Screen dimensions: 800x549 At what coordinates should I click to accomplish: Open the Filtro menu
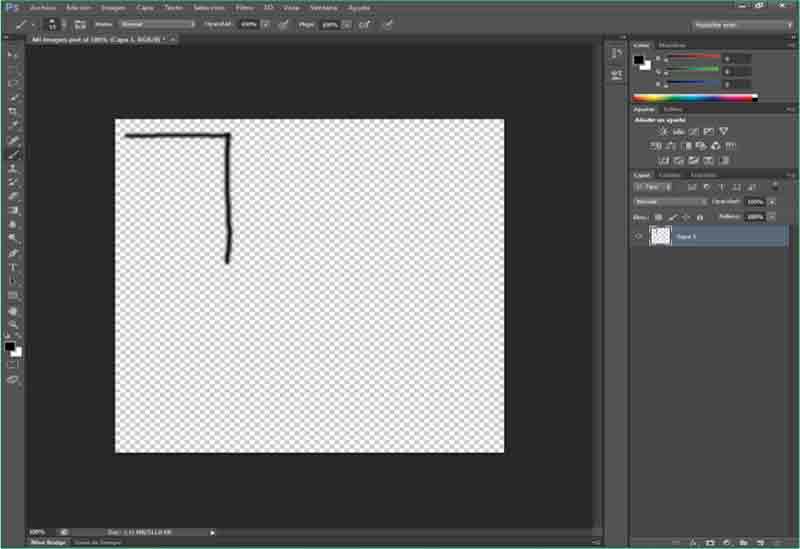tap(244, 7)
